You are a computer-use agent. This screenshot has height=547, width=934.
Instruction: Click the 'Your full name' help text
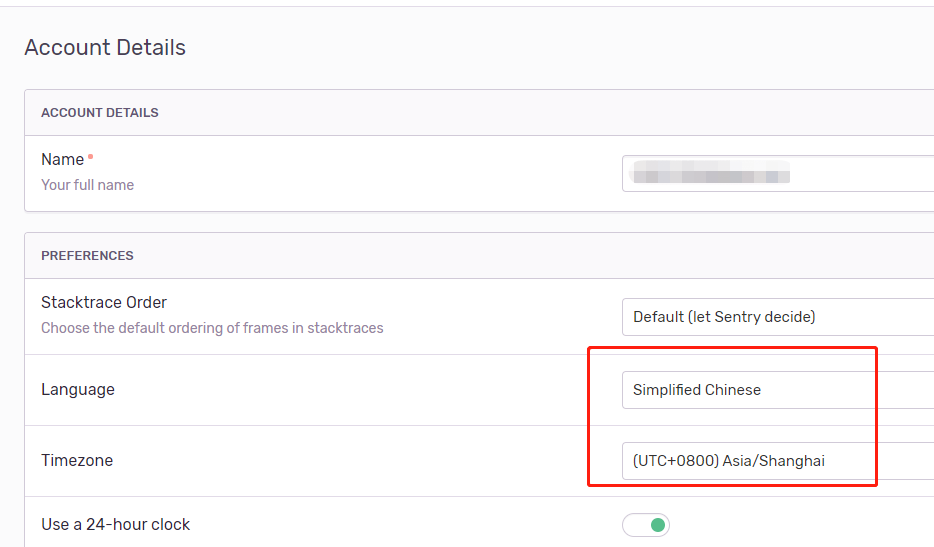(88, 185)
